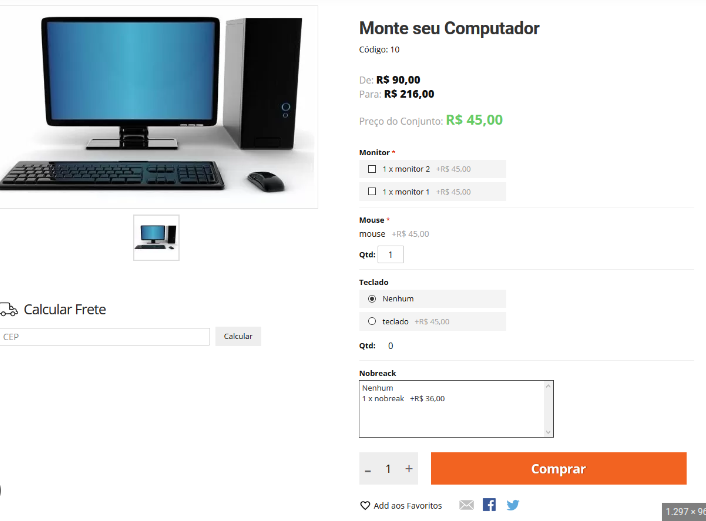This screenshot has height=521, width=706.
Task: Share product on Twitter bird icon
Action: (x=513, y=505)
